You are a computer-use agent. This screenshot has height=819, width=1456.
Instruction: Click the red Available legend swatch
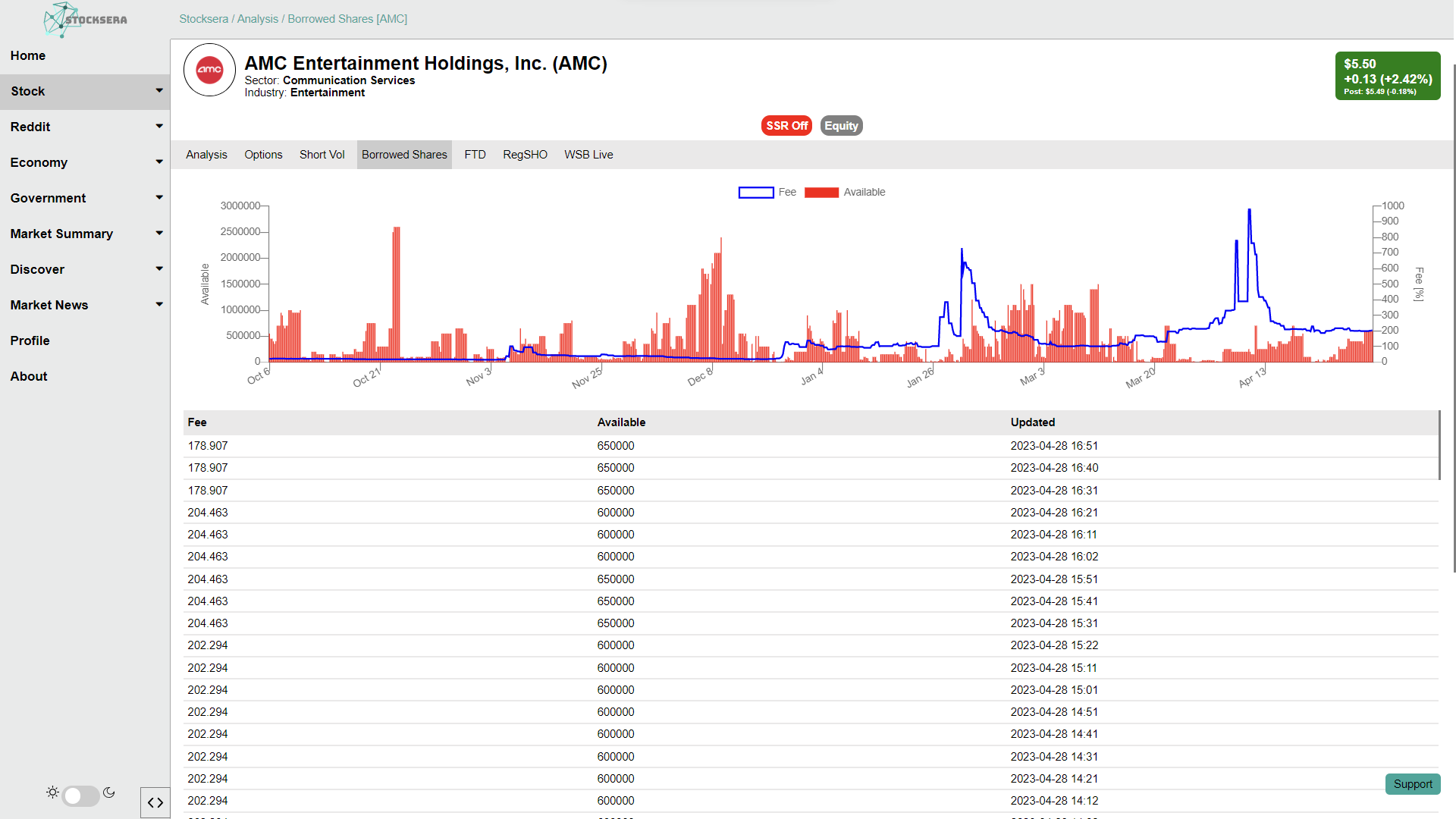(821, 193)
